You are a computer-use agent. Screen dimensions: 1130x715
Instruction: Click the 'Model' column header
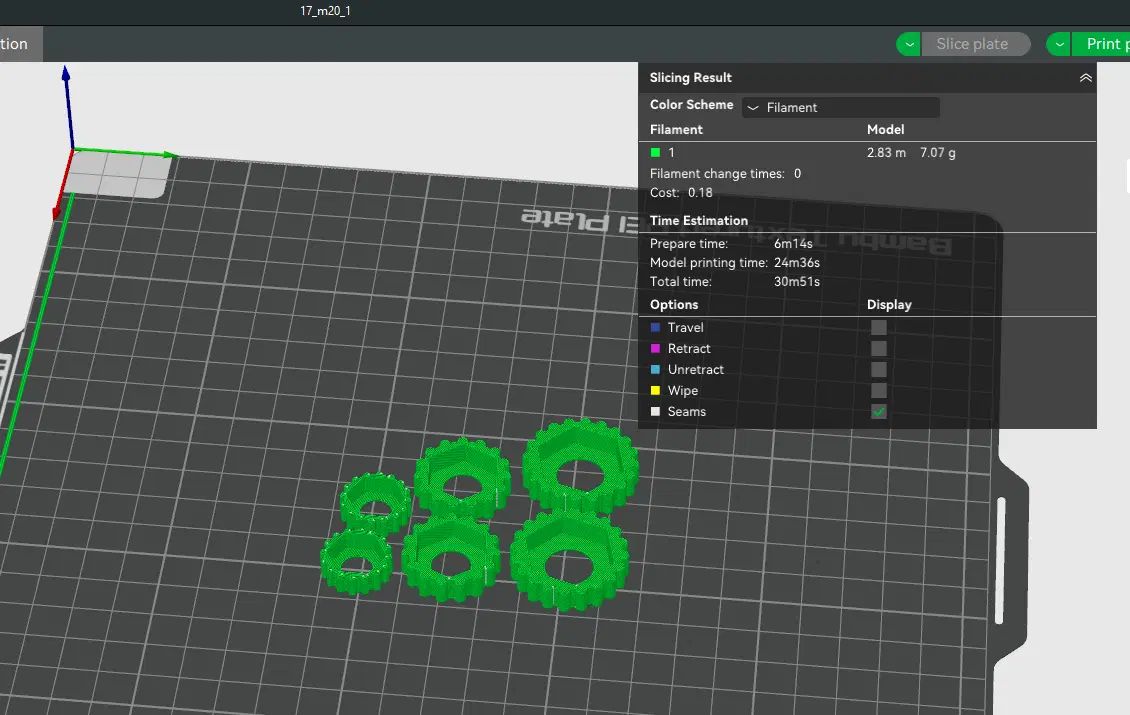(885, 130)
